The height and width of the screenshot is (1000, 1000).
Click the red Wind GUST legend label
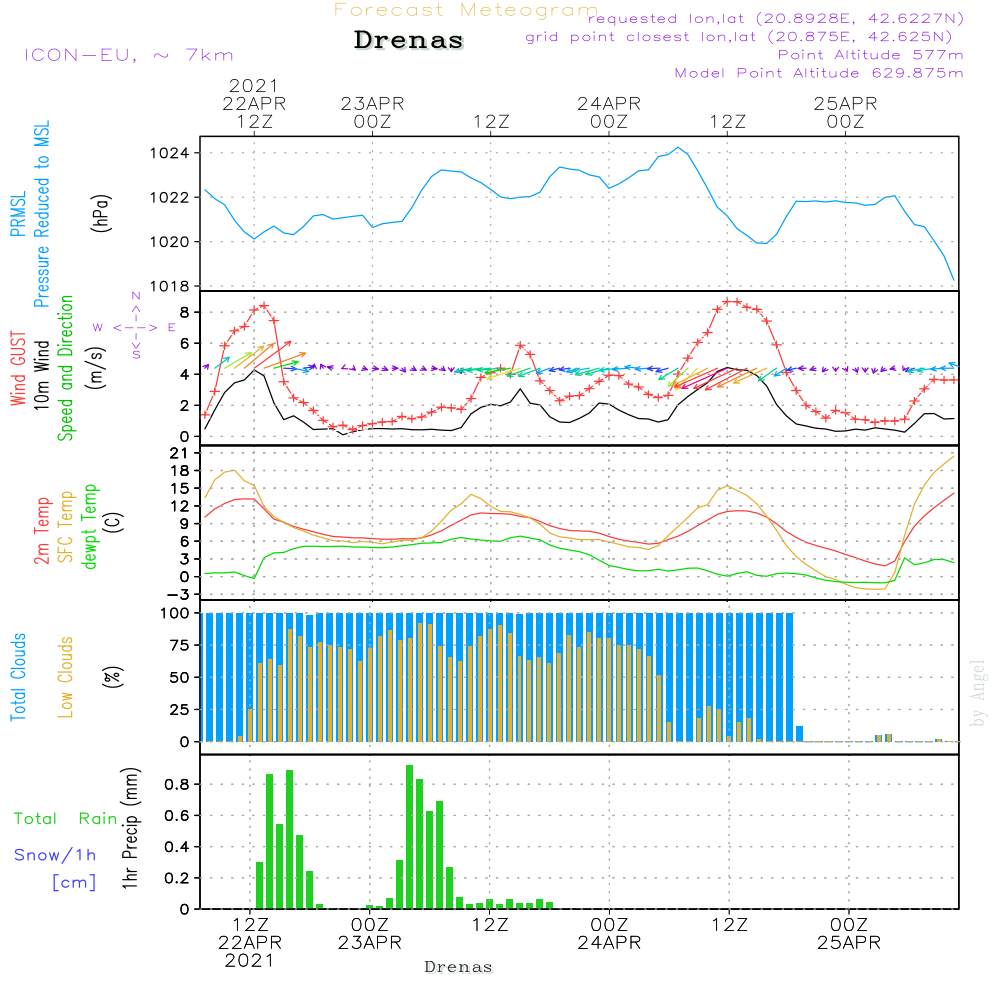[18, 368]
